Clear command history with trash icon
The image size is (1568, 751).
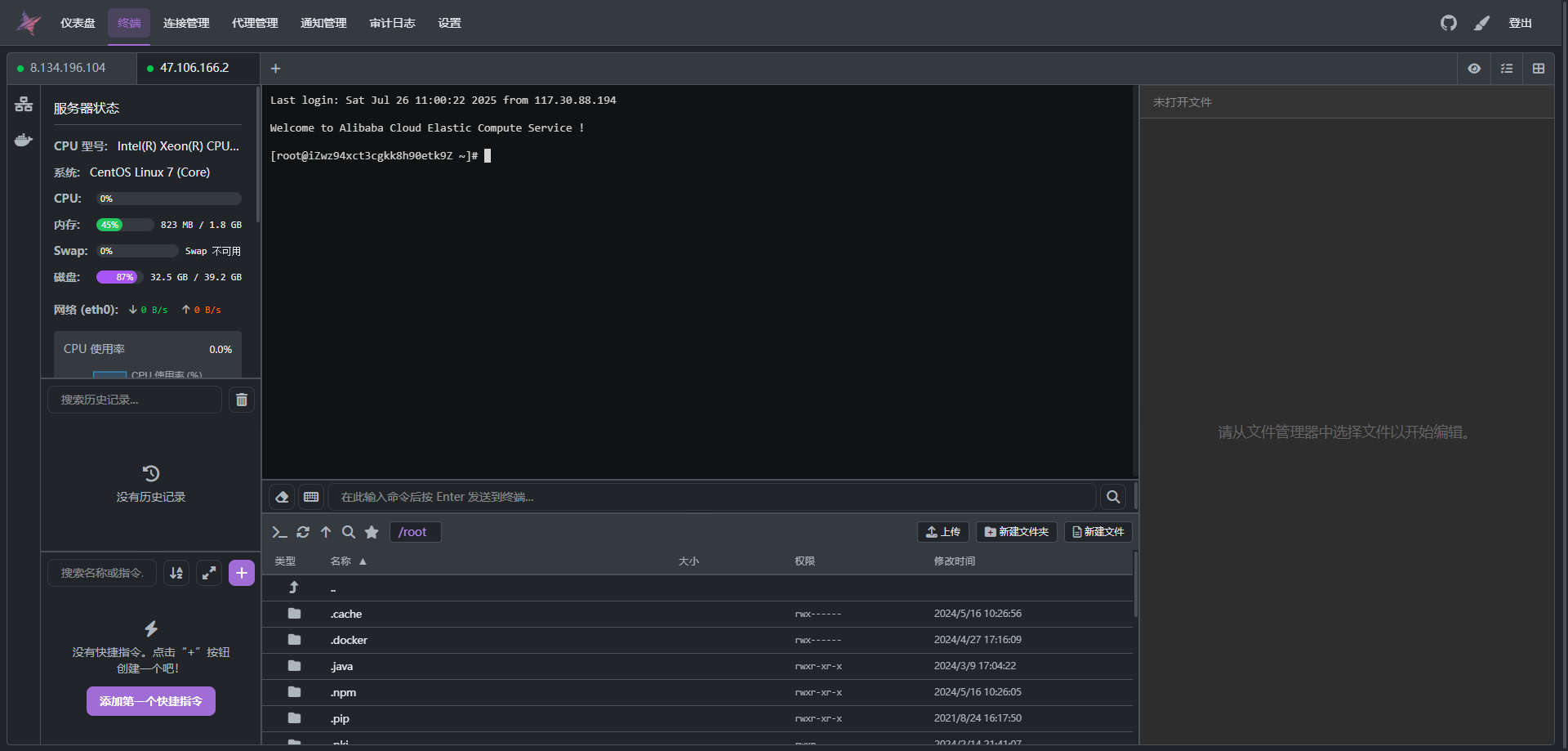(x=242, y=400)
